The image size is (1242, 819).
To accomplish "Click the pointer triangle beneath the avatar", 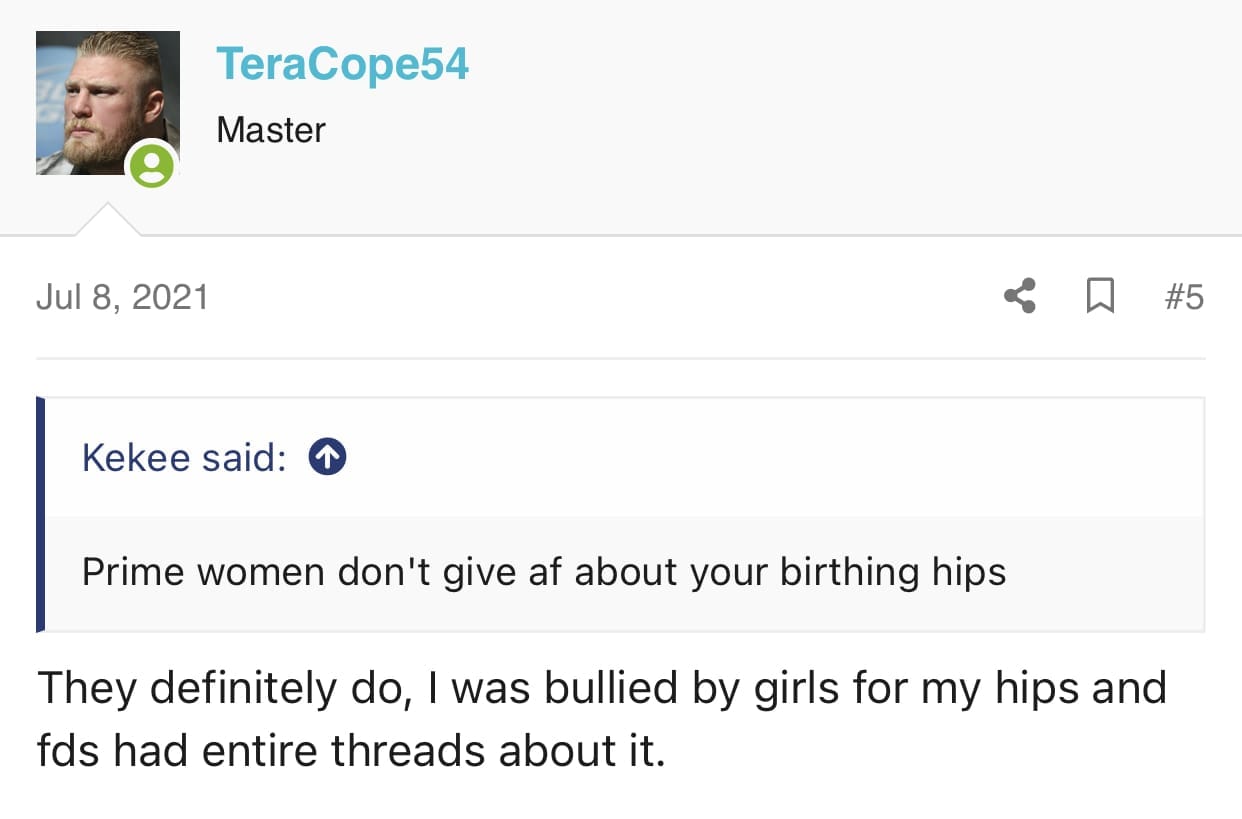I will pos(108,221).
